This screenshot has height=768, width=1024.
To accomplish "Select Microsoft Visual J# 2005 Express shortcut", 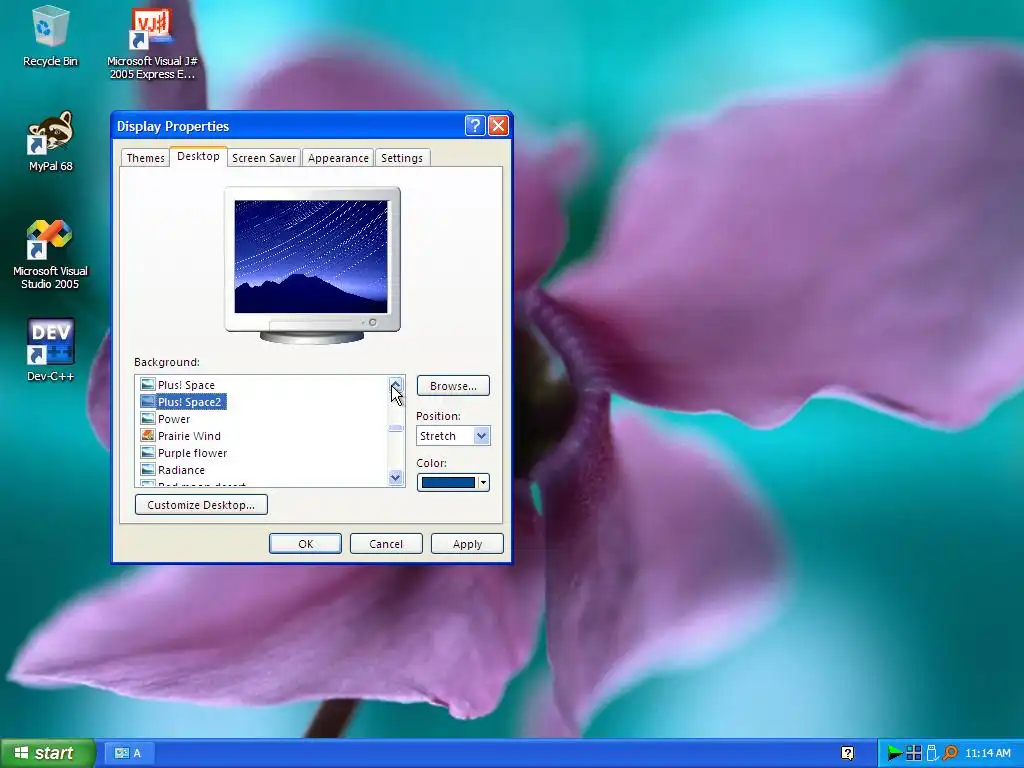I will 152,43.
